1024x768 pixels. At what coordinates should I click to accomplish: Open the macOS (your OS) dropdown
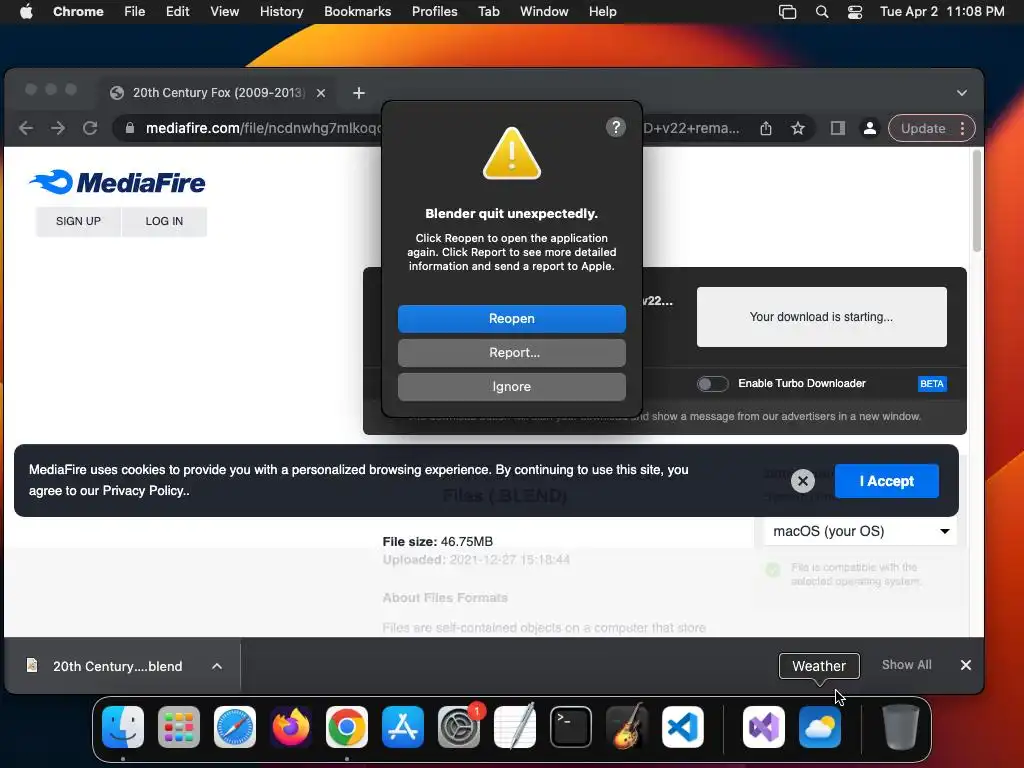tap(860, 531)
